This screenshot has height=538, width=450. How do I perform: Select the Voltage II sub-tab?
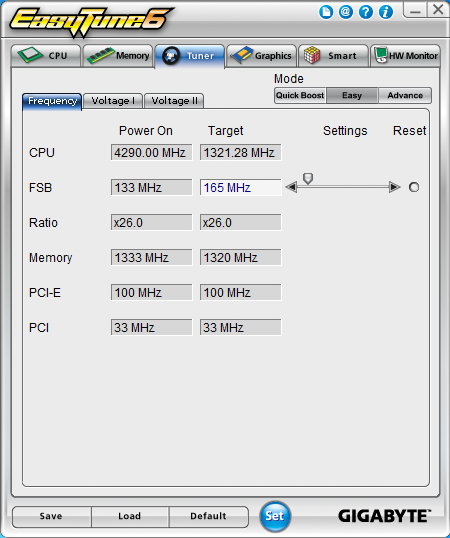pyautogui.click(x=174, y=101)
